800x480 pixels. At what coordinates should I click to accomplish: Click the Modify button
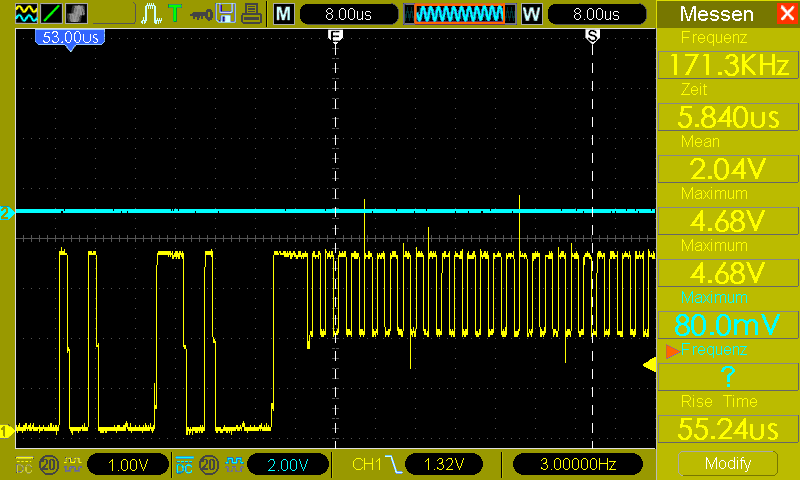coord(728,463)
